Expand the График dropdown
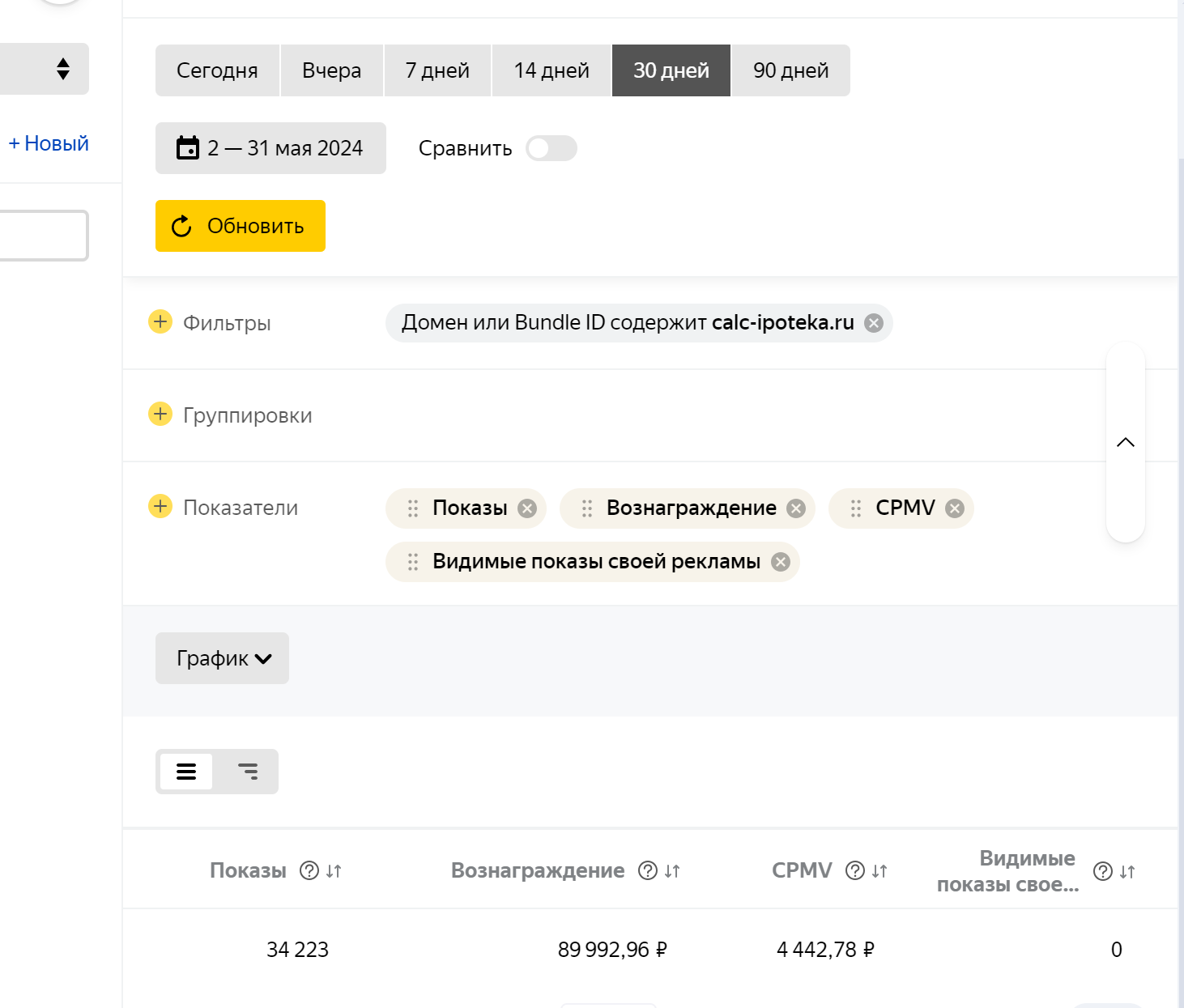Image resolution: width=1184 pixels, height=1008 pixels. tap(222, 658)
